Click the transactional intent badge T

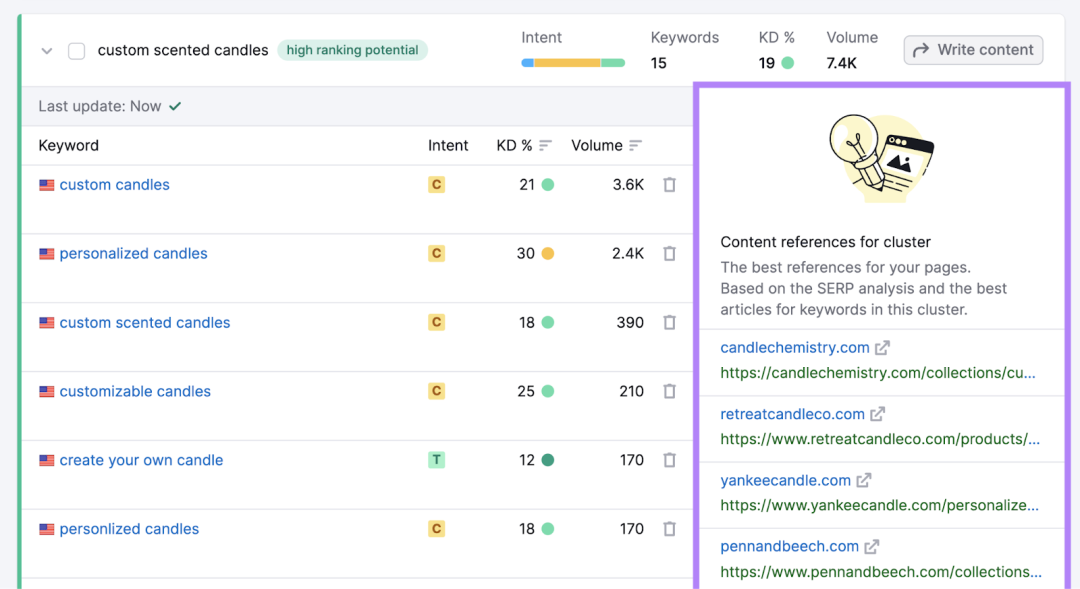[436, 459]
